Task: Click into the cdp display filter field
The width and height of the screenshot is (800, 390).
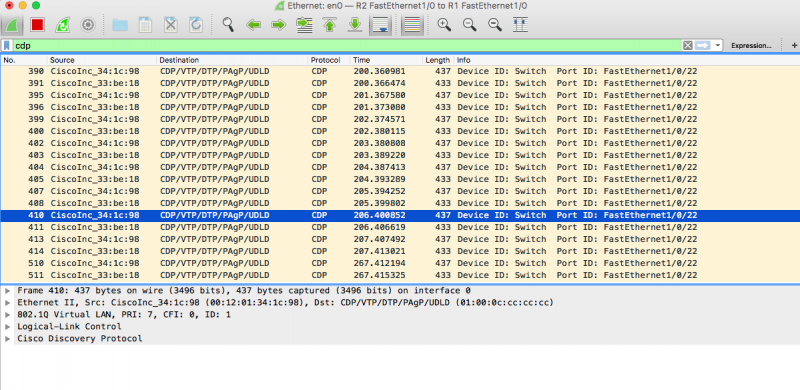Action: pos(347,45)
